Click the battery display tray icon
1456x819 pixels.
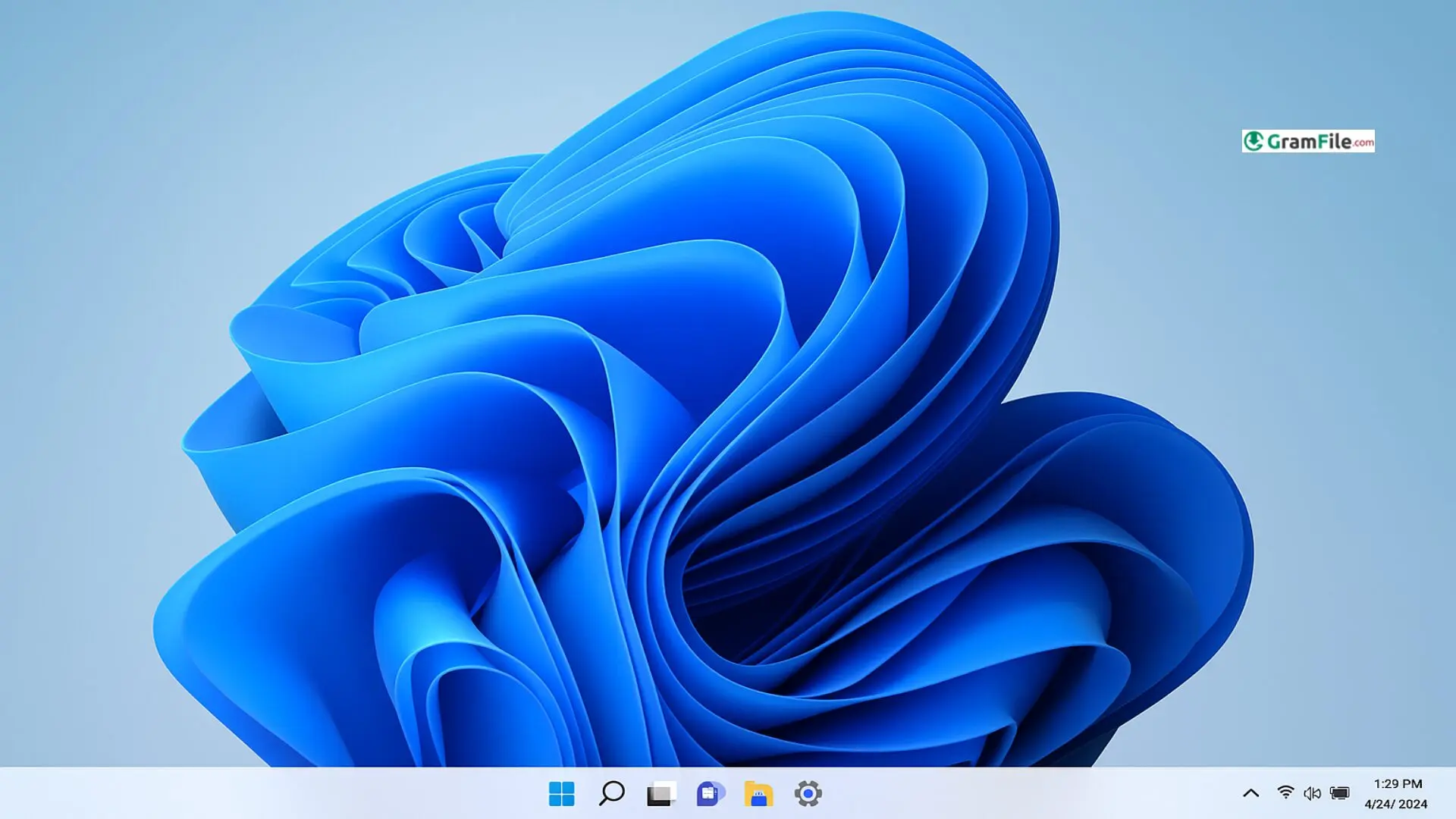(1340, 794)
